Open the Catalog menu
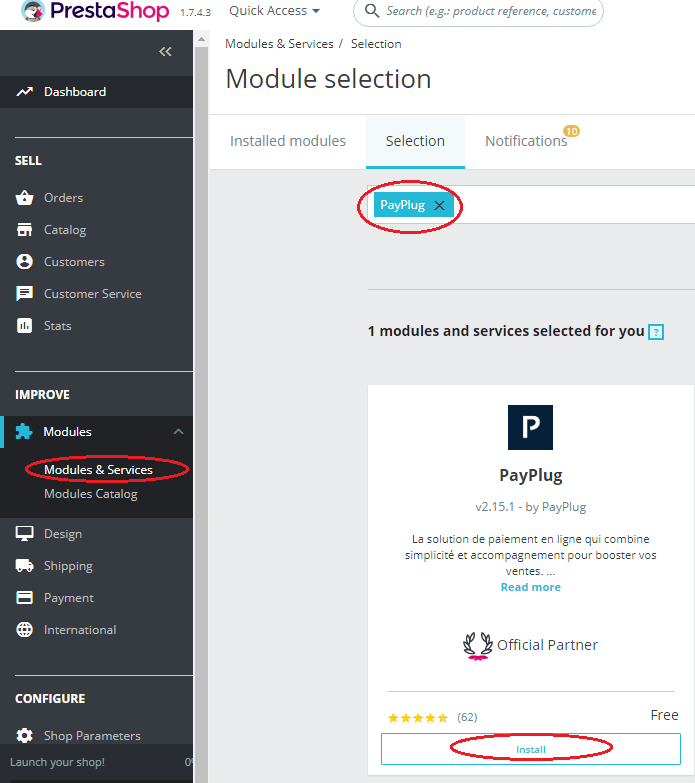Image resolution: width=695 pixels, height=783 pixels. coord(65,230)
